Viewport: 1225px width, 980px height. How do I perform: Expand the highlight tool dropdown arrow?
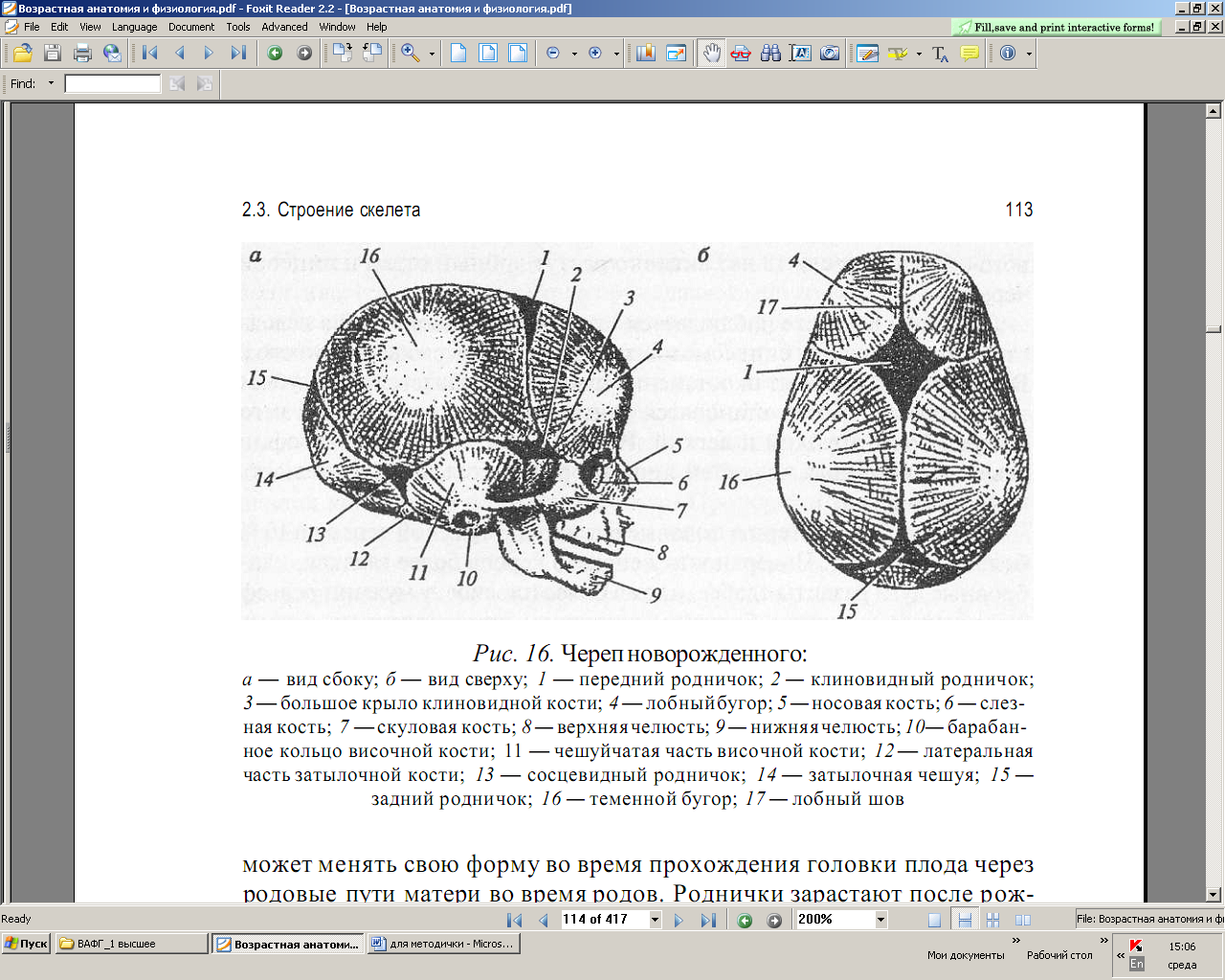[x=919, y=55]
